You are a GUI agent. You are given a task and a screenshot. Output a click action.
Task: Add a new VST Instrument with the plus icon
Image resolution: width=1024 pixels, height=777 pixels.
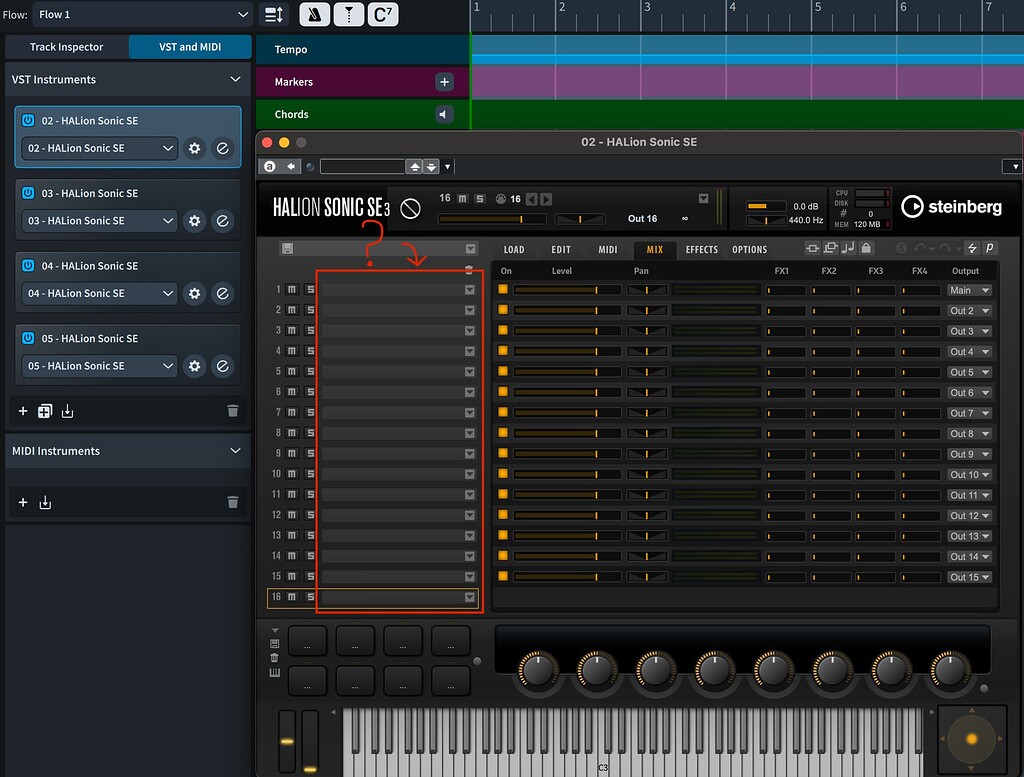22,410
